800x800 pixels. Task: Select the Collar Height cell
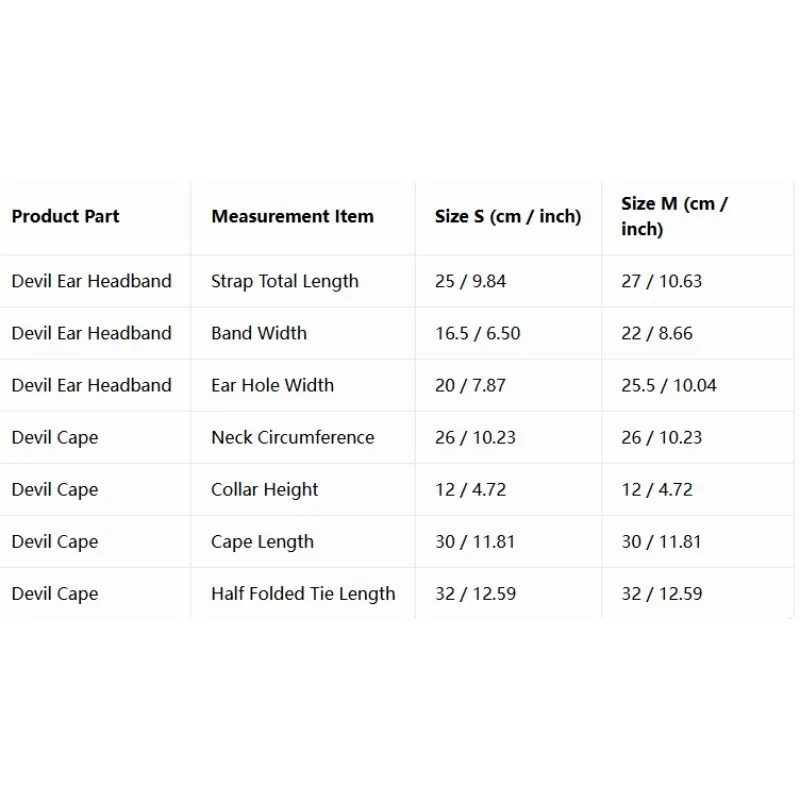click(265, 490)
